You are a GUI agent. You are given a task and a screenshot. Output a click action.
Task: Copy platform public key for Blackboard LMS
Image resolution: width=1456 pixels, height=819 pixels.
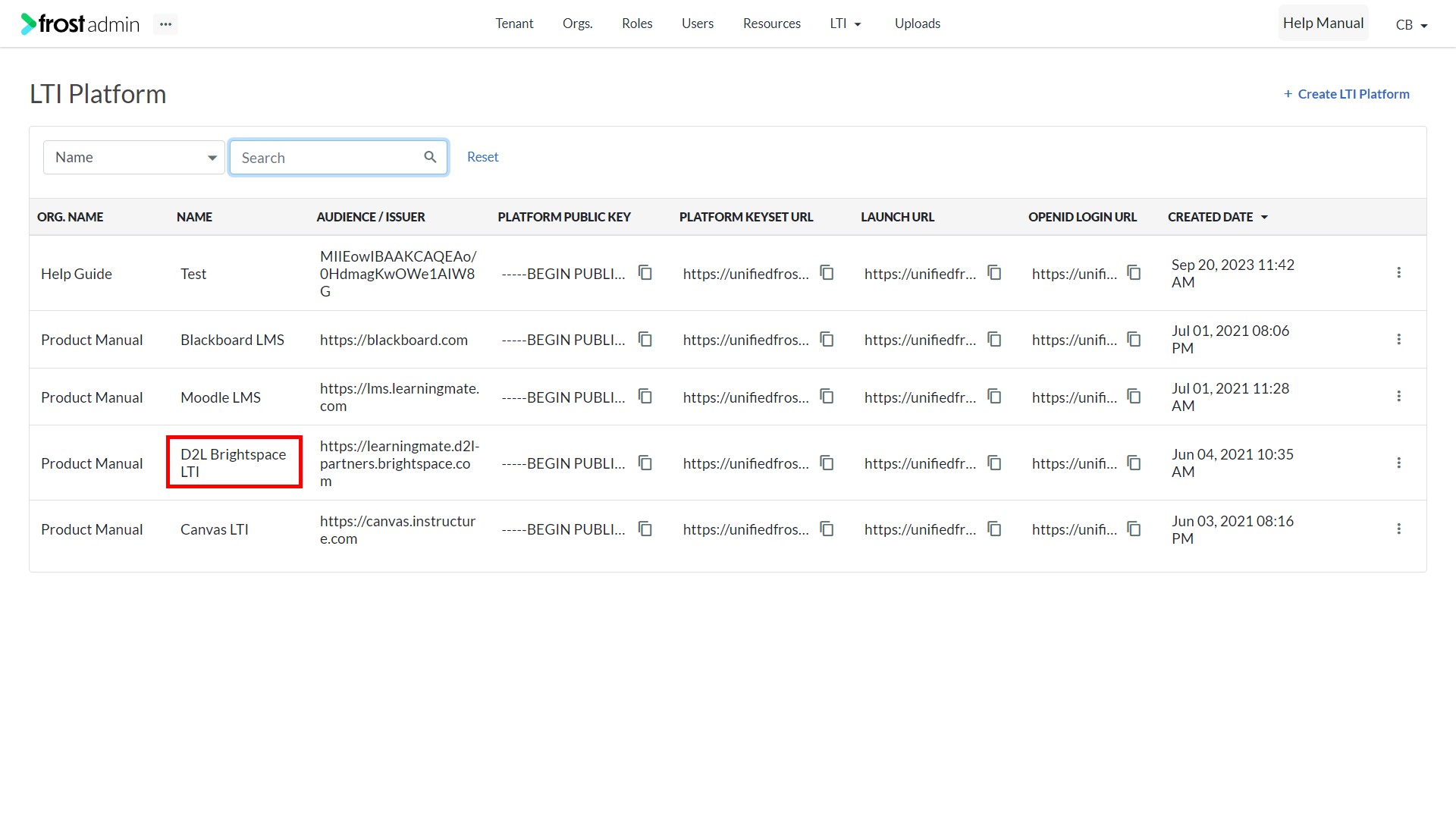click(645, 339)
